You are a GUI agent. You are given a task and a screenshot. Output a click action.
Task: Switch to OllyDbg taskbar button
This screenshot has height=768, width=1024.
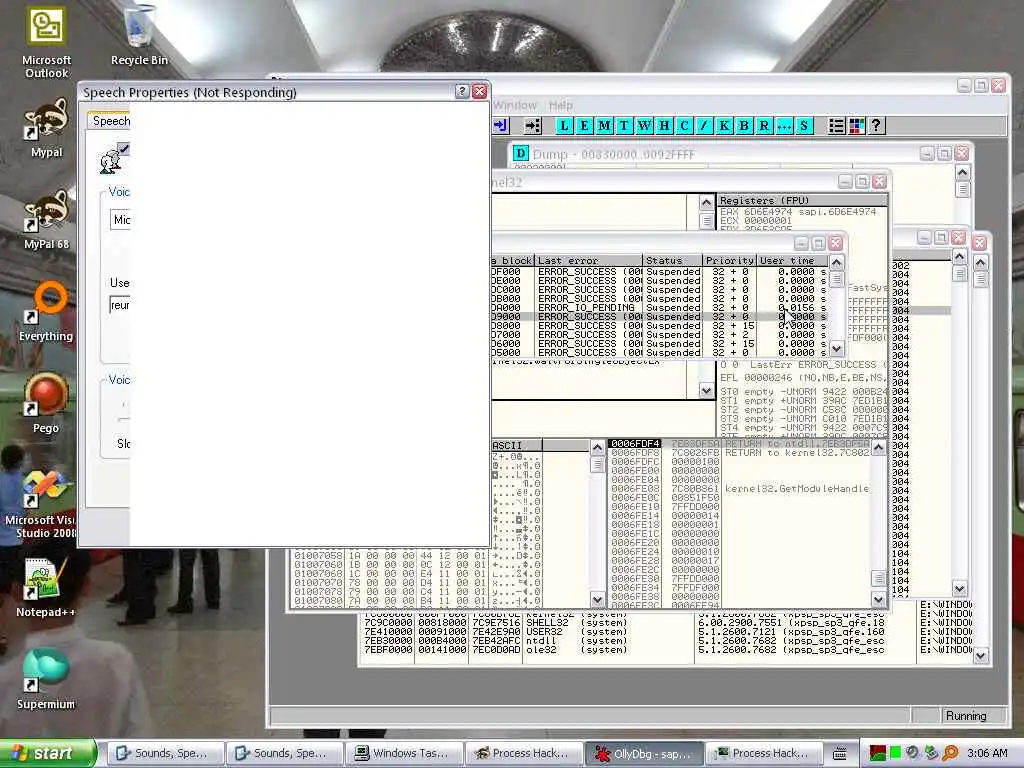(643, 753)
